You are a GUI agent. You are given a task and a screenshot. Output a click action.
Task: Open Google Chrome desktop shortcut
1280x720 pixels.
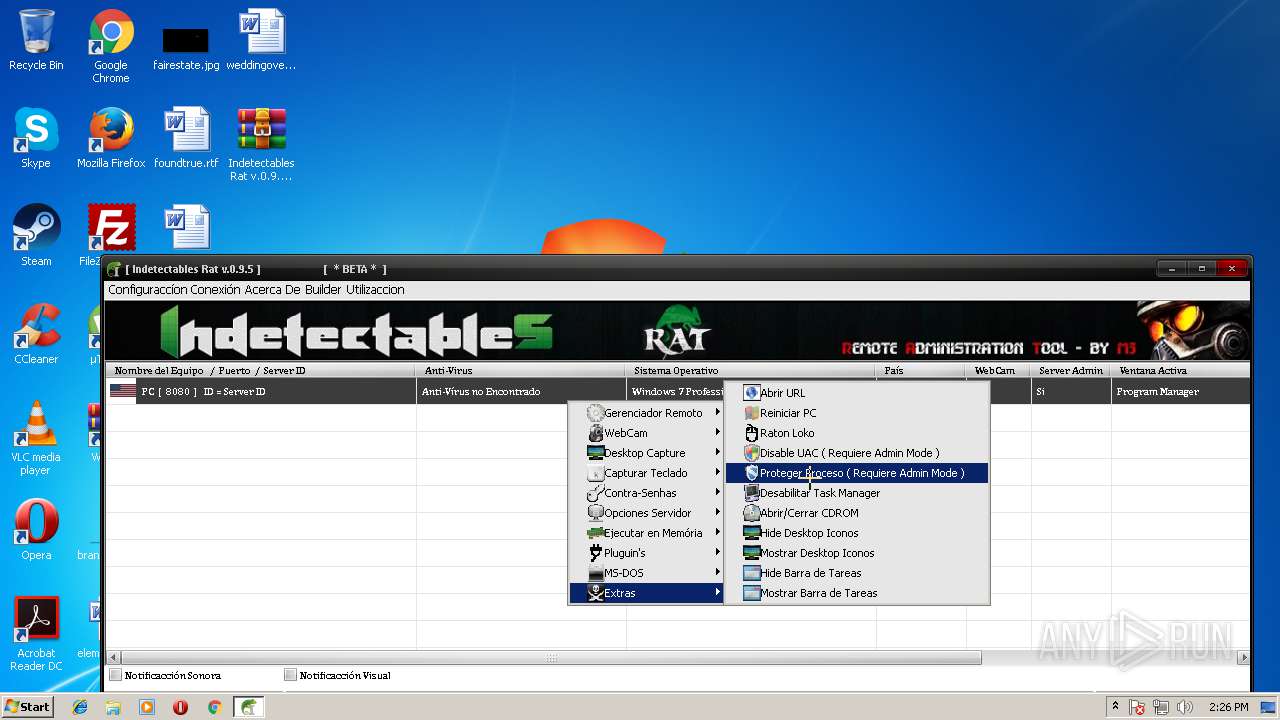pos(111,46)
